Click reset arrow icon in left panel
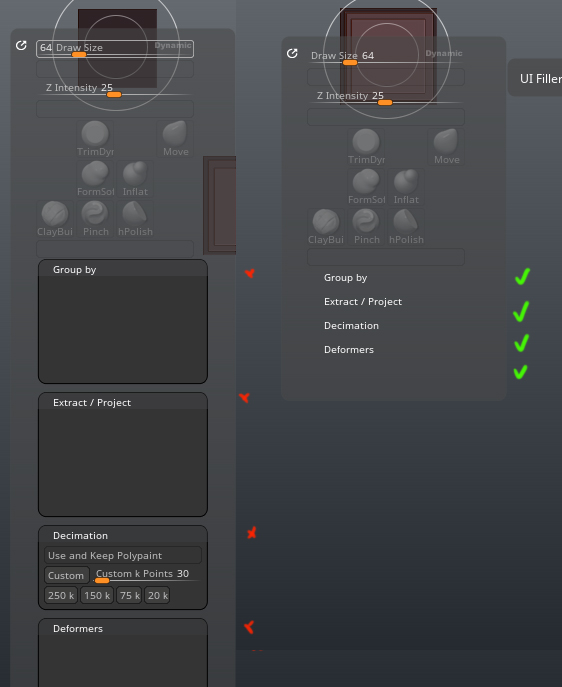Viewport: 562px width, 687px height. [21, 46]
